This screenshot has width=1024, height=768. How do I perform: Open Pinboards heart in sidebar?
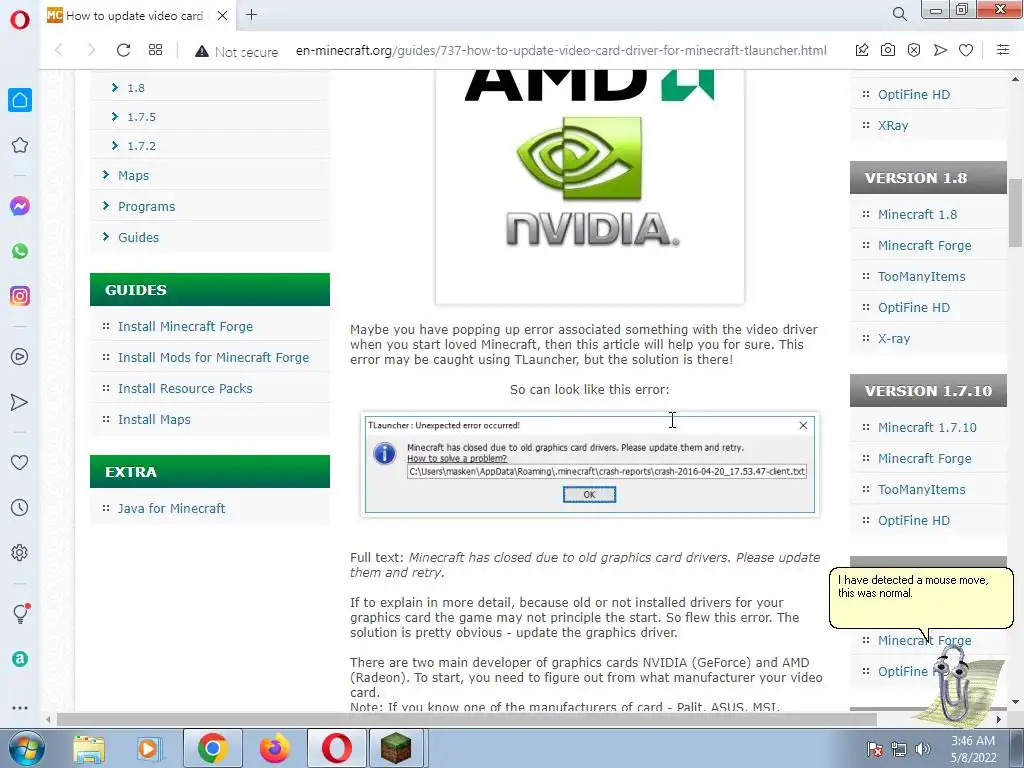coord(20,462)
